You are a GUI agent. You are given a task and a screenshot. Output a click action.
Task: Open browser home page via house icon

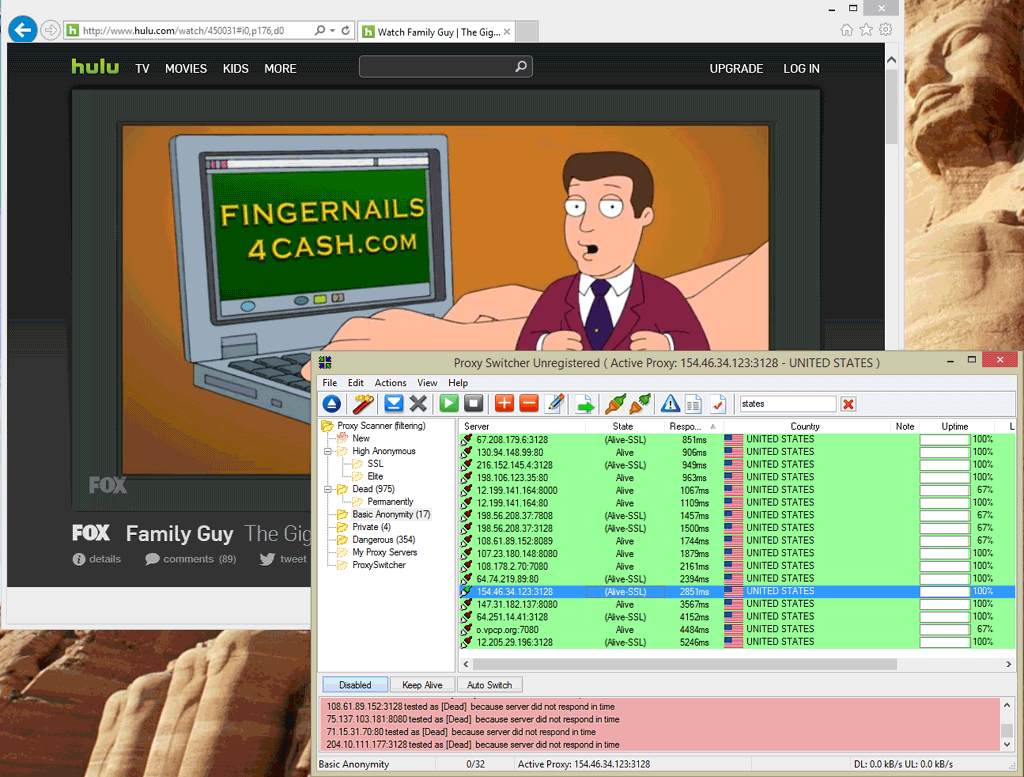(x=846, y=30)
